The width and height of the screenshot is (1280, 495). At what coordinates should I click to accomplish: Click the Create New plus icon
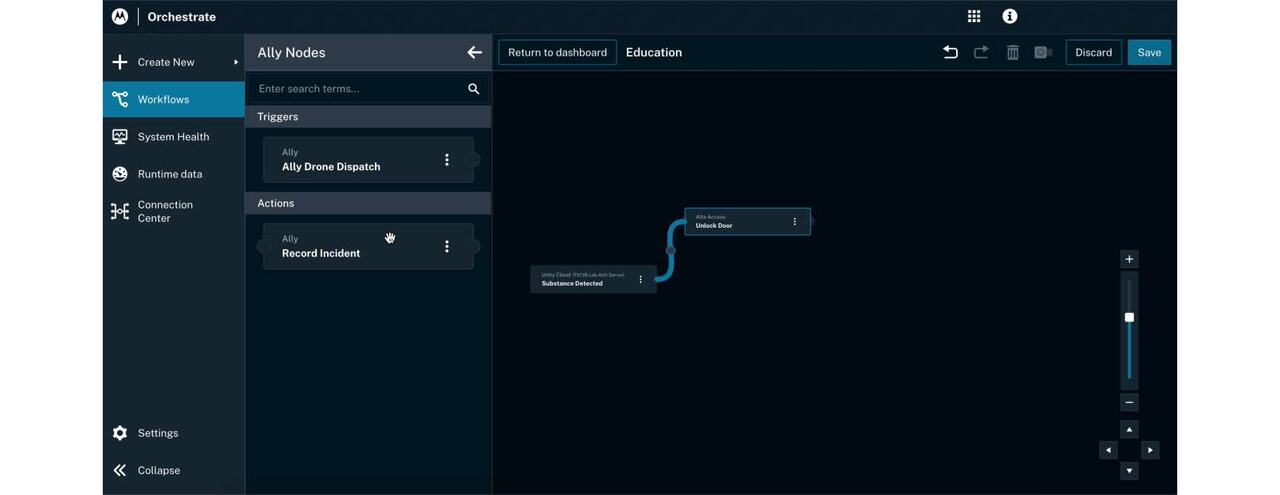pos(120,62)
